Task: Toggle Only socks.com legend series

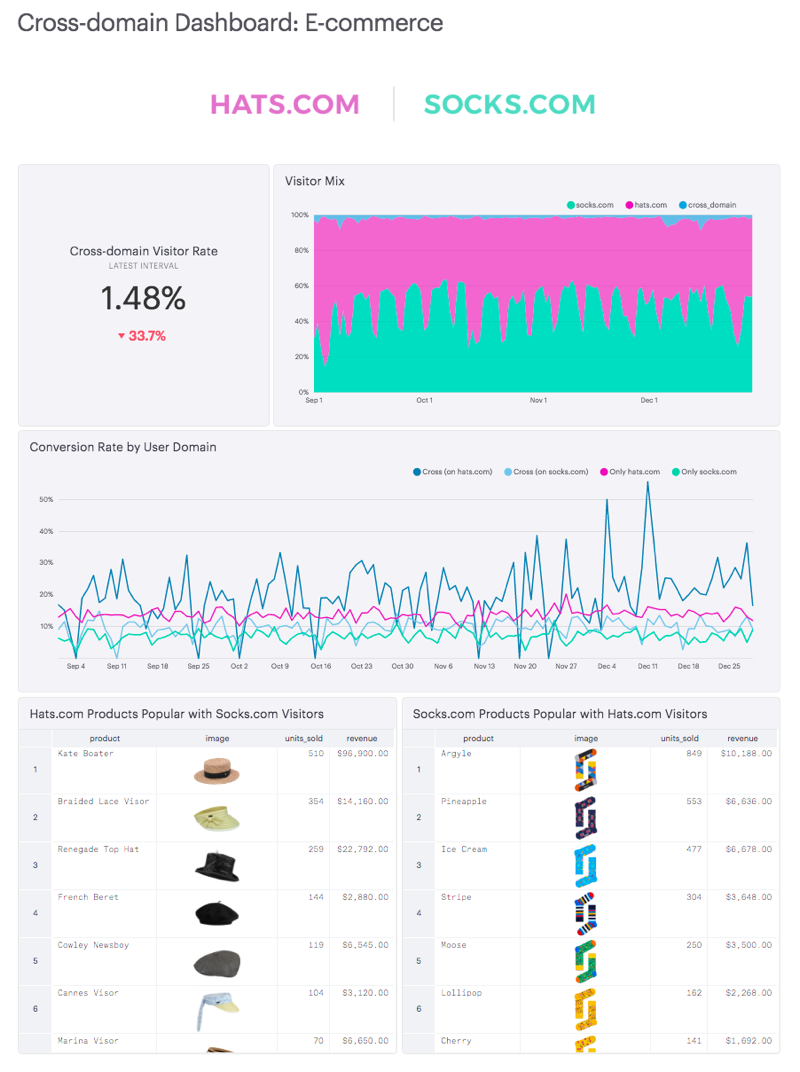Action: pos(704,472)
